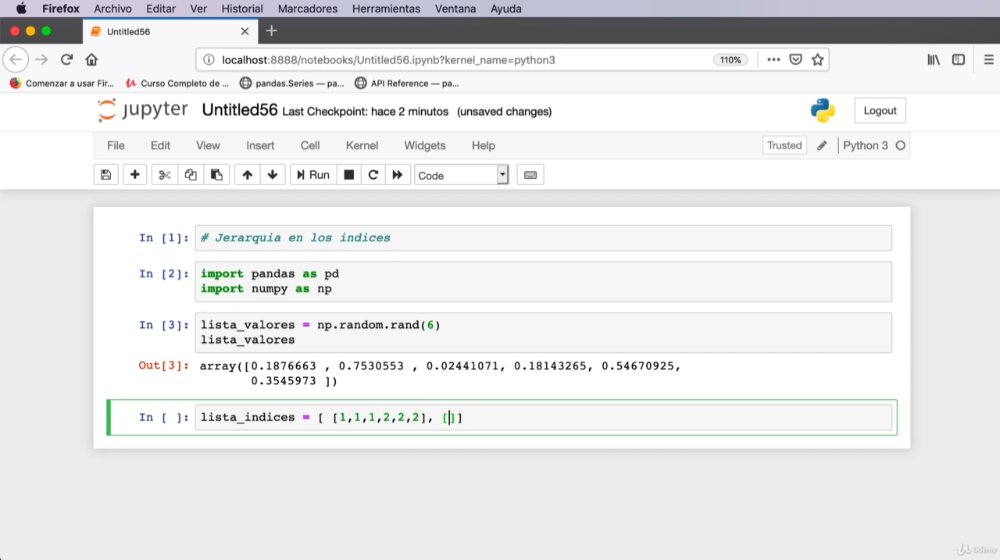Open bookmark Comenzar a usar Firefox

pyautogui.click(x=62, y=83)
